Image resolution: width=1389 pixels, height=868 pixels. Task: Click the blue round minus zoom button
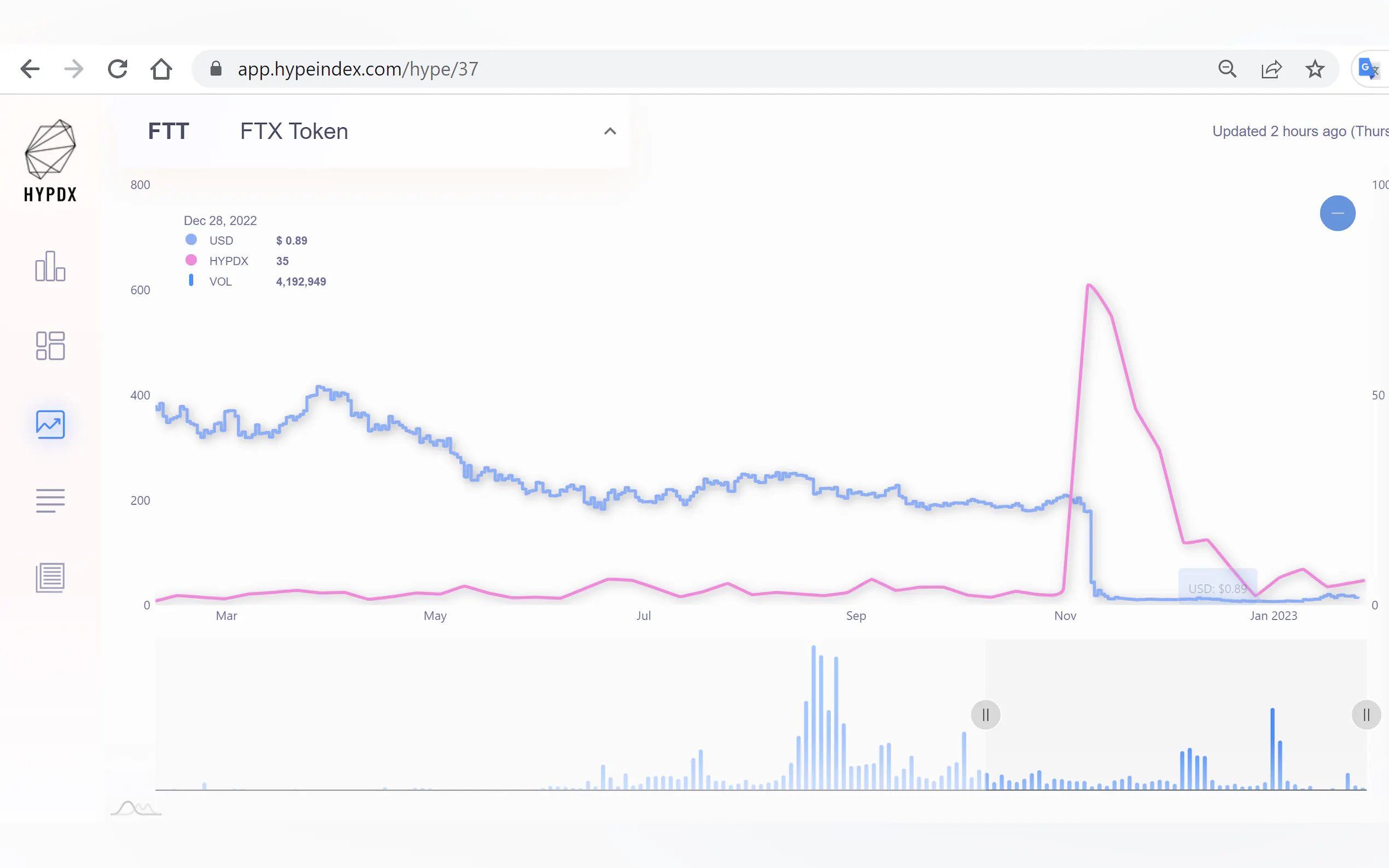tap(1337, 213)
